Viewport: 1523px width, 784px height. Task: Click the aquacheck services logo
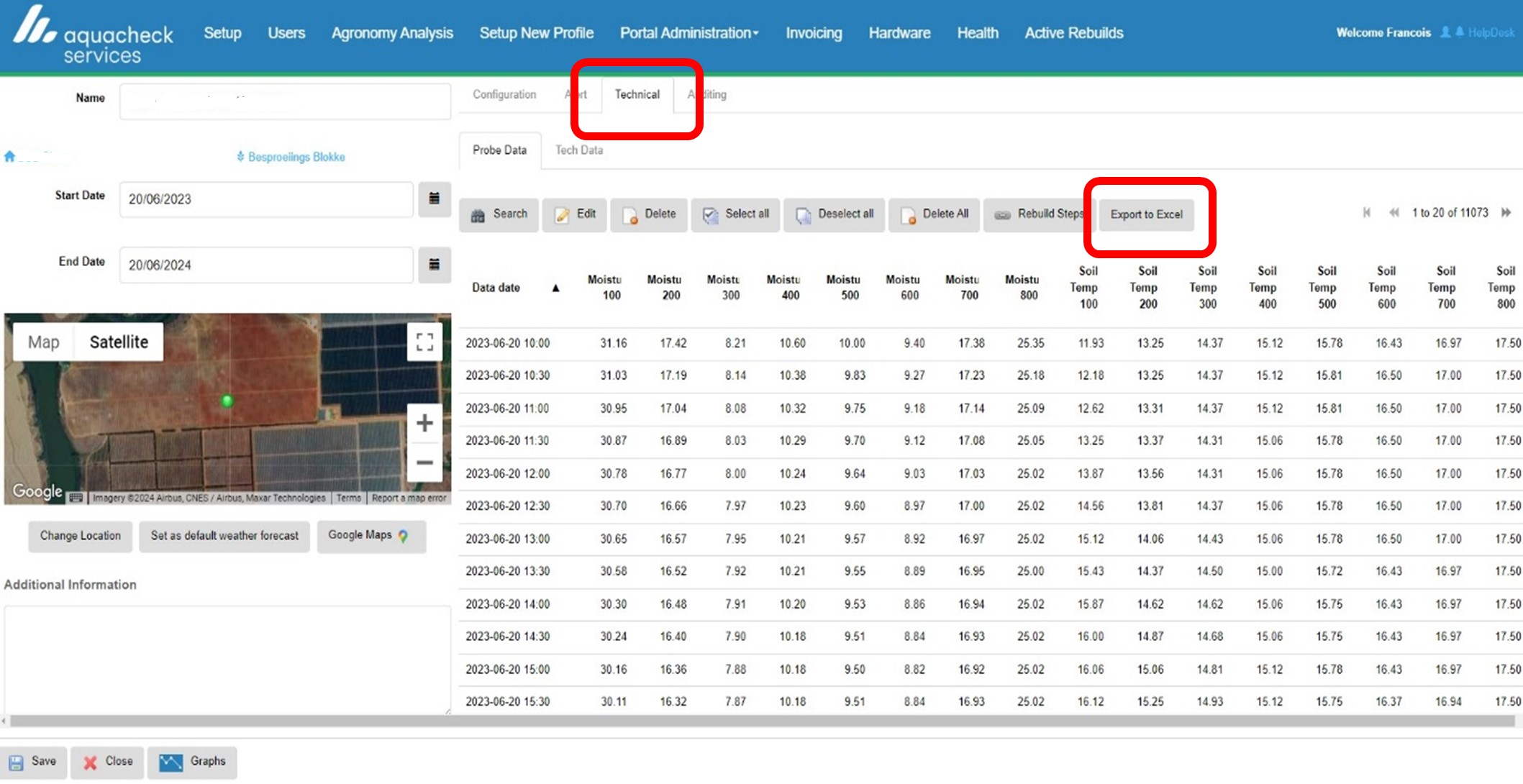coord(94,36)
